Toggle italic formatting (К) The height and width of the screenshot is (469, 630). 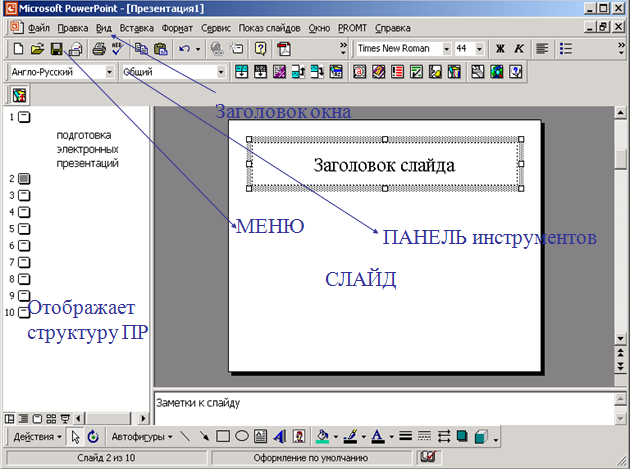pyautogui.click(x=519, y=48)
